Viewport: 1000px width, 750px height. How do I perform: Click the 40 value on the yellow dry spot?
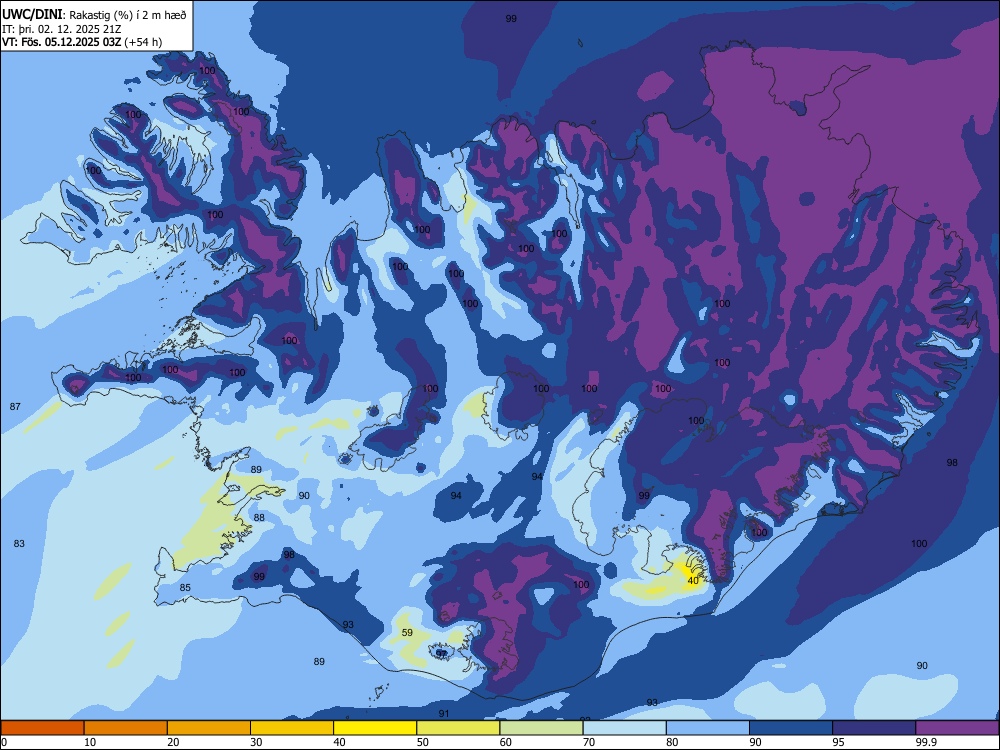(693, 580)
